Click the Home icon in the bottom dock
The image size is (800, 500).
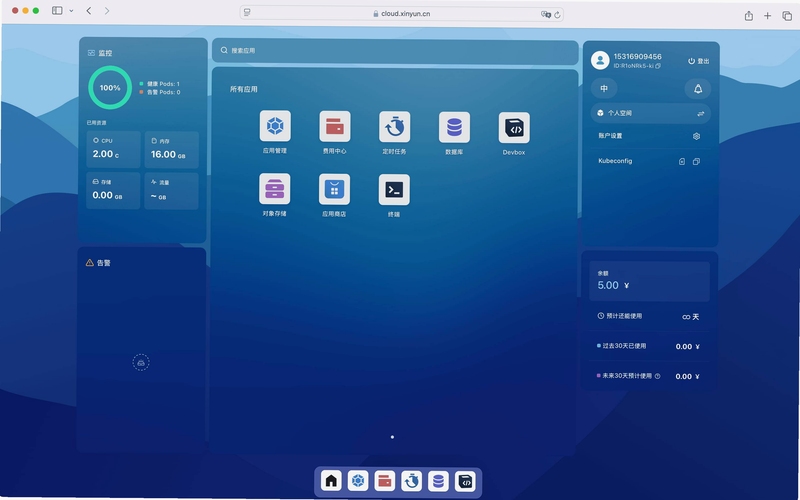click(331, 481)
